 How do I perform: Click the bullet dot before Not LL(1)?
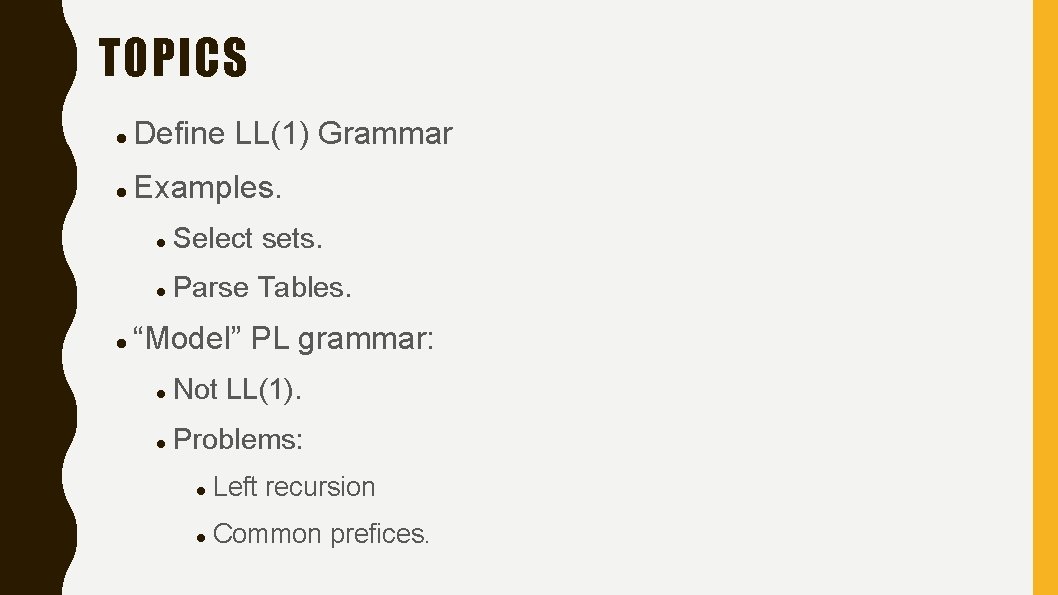tap(161, 394)
